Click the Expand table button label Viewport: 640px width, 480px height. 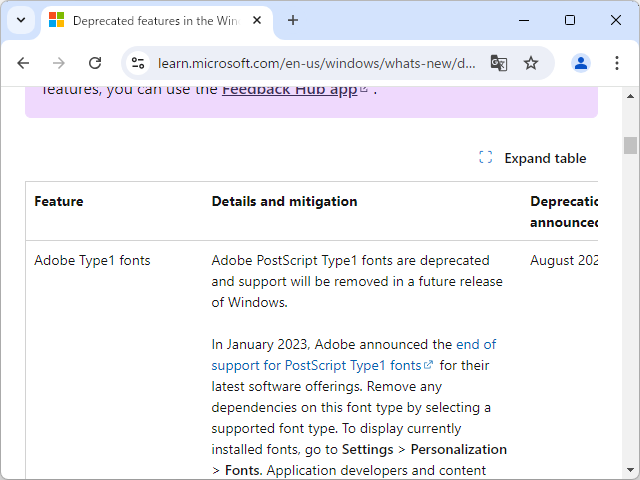pyautogui.click(x=545, y=158)
